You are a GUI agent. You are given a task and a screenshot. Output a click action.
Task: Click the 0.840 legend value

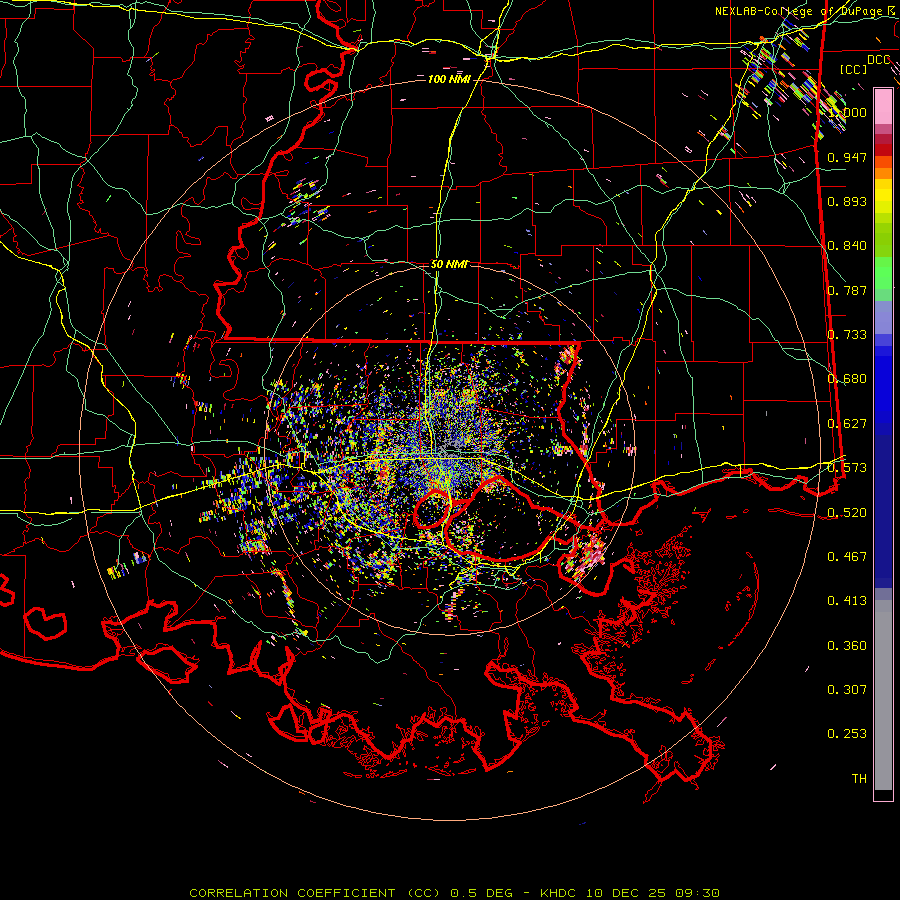coord(847,246)
